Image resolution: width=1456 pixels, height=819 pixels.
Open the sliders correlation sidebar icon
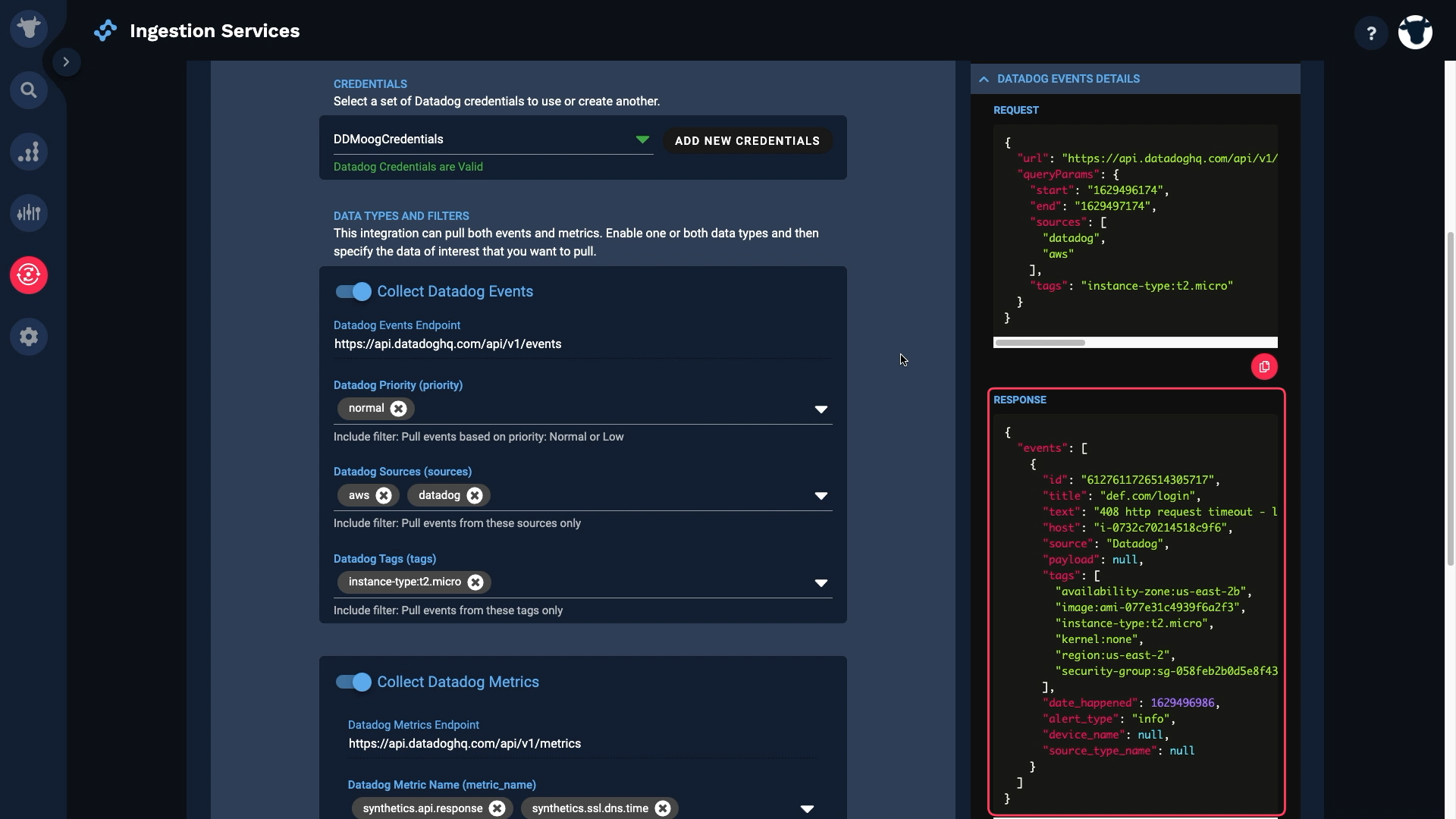click(29, 213)
